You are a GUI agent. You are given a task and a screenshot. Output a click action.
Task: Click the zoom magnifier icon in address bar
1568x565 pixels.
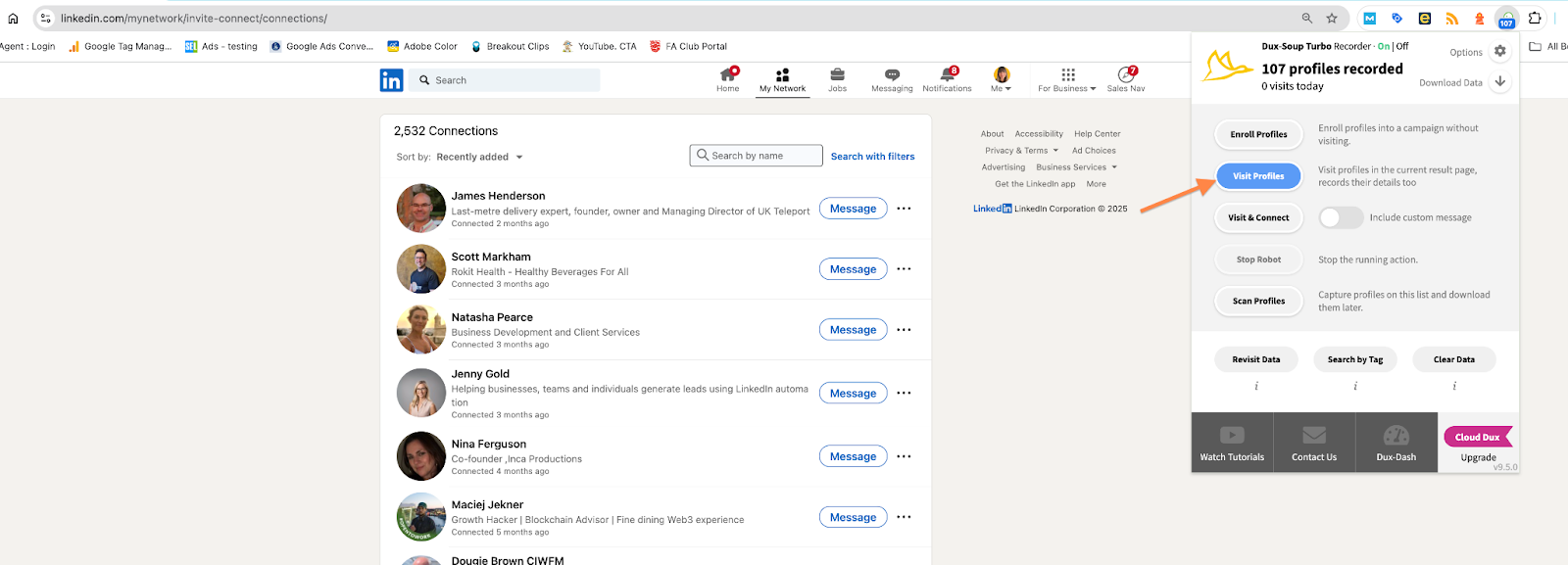(x=1306, y=18)
